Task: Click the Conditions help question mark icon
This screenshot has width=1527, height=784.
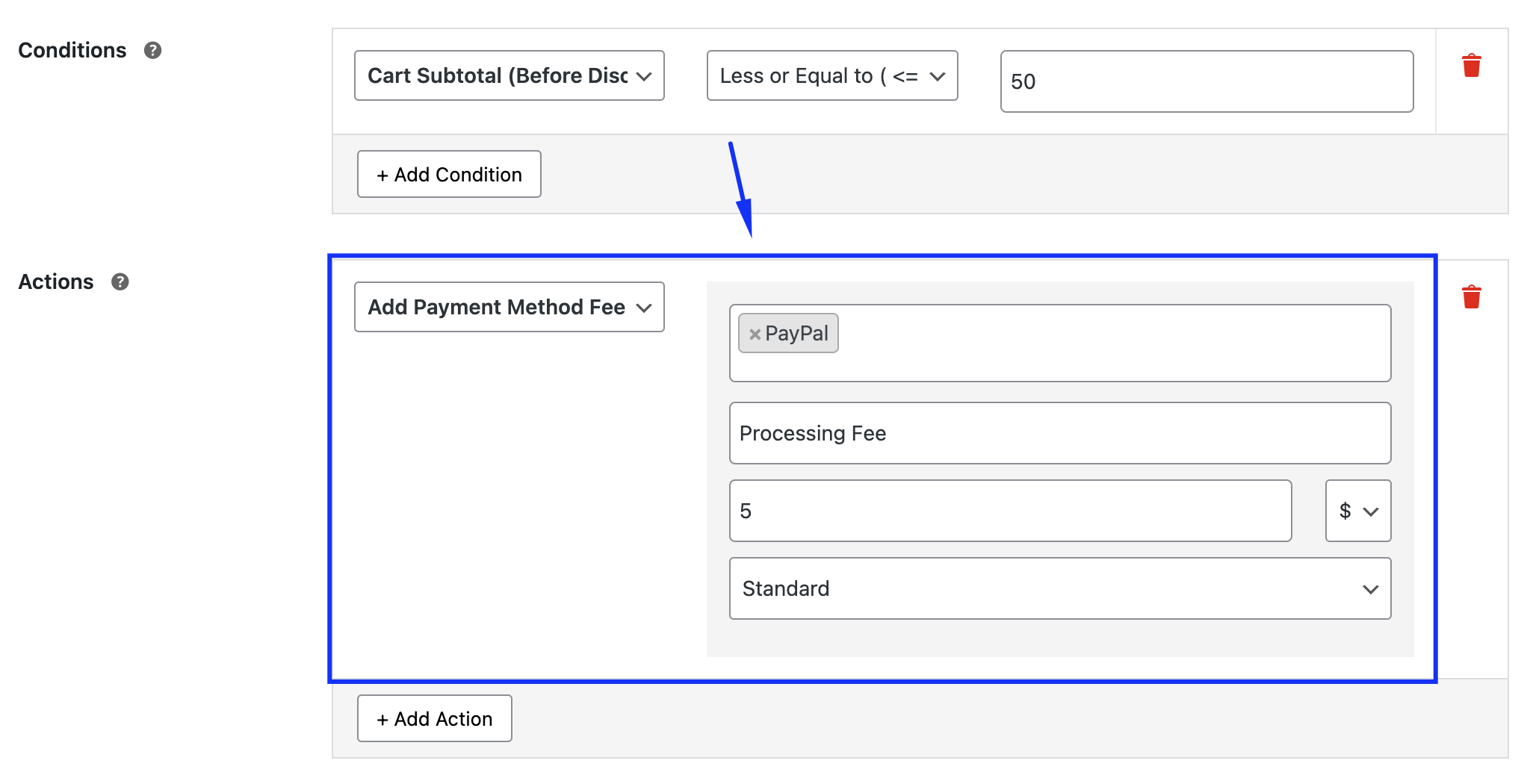Action: [152, 50]
